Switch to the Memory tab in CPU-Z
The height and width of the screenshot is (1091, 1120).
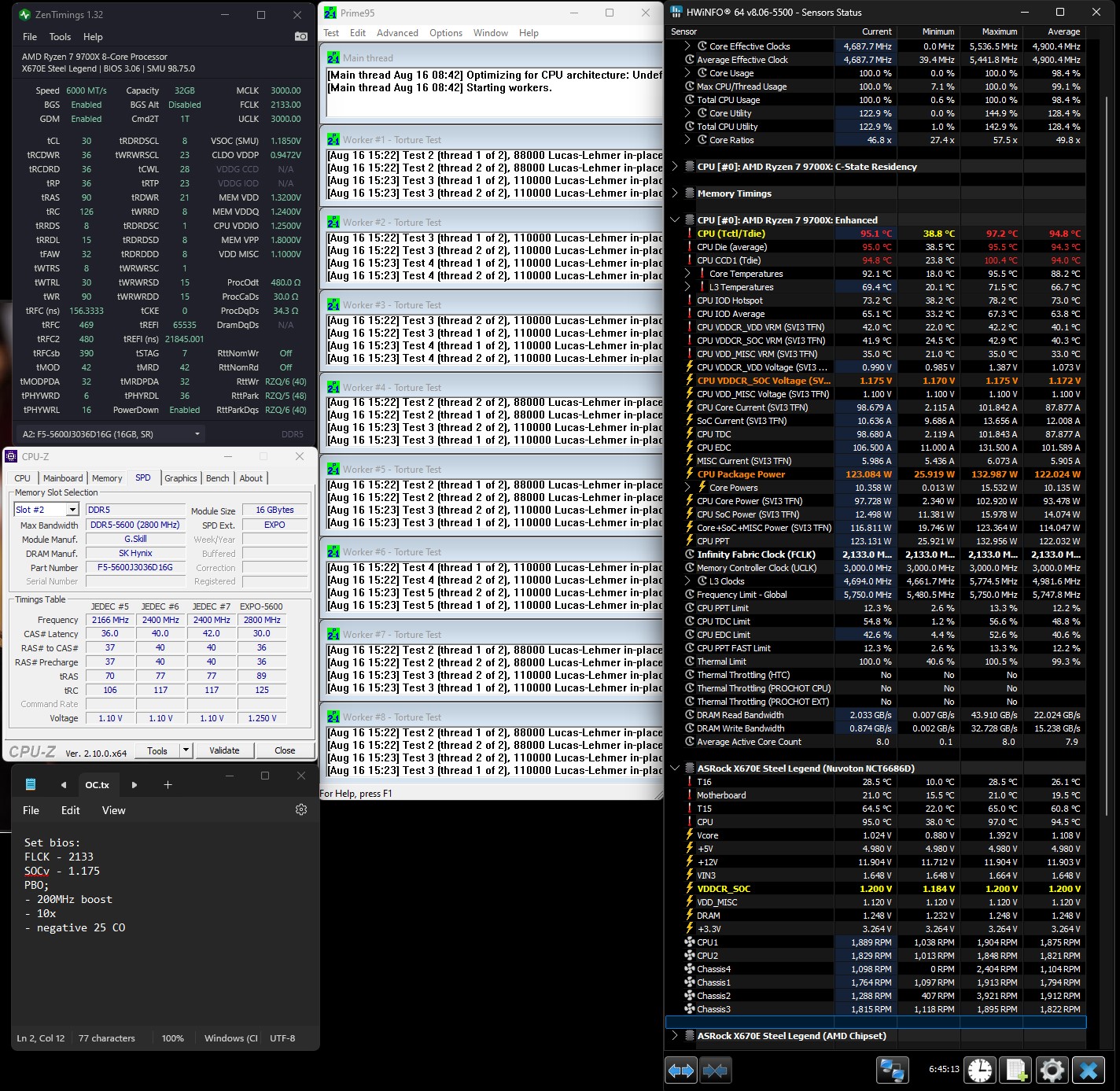pyautogui.click(x=107, y=478)
